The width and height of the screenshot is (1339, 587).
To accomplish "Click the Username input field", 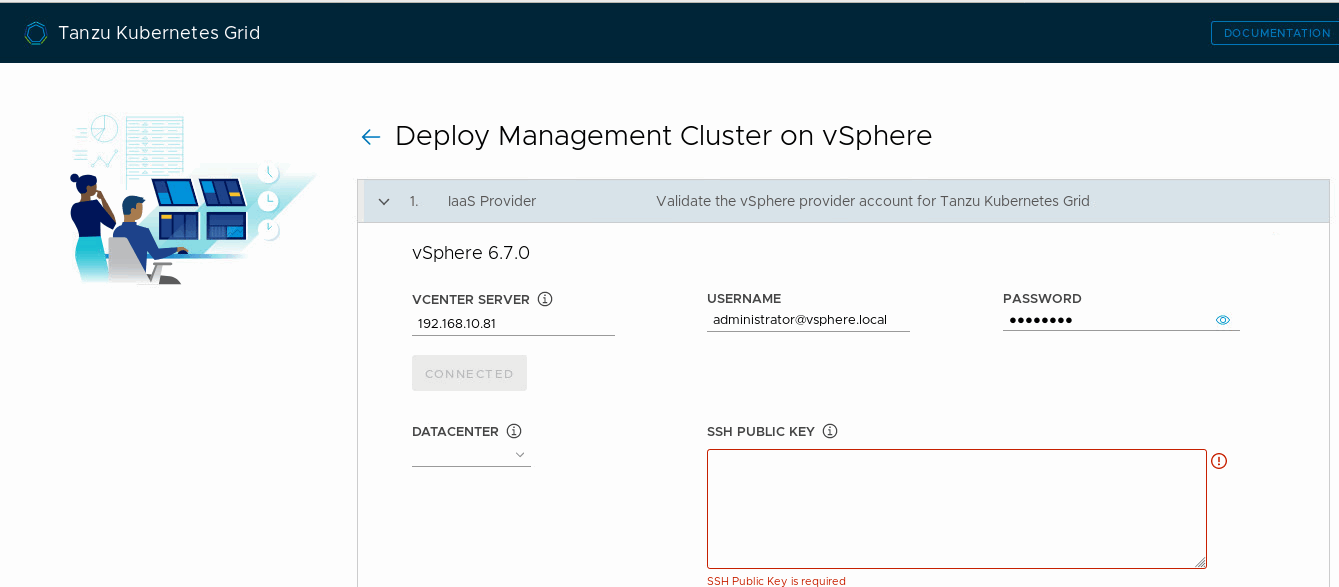I will click(x=808, y=320).
